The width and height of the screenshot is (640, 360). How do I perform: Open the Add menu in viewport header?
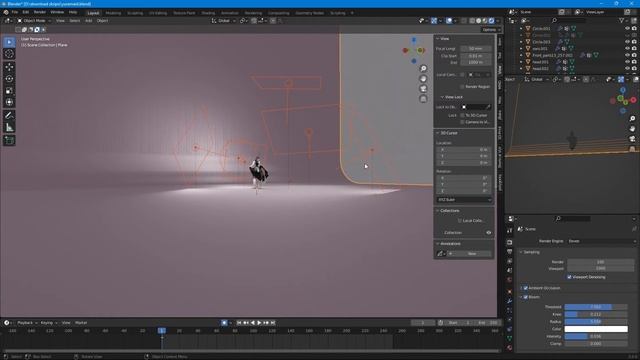point(88,20)
